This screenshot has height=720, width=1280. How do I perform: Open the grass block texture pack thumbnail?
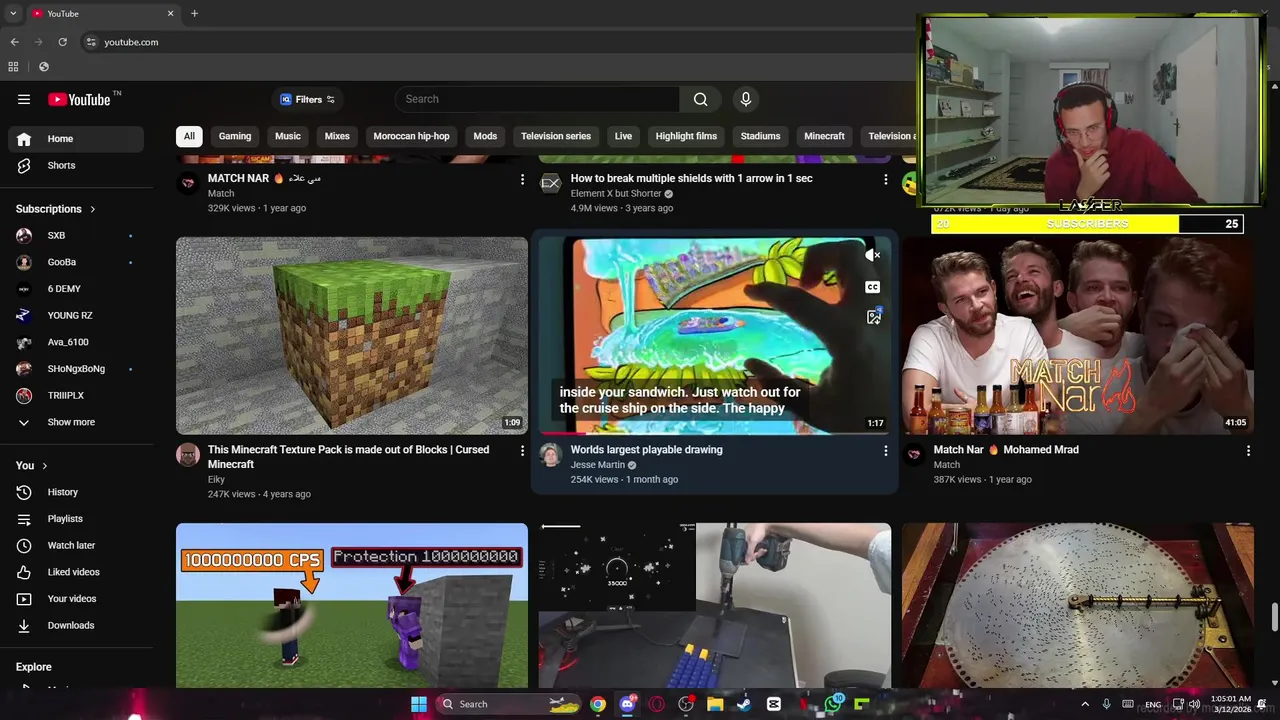(352, 335)
